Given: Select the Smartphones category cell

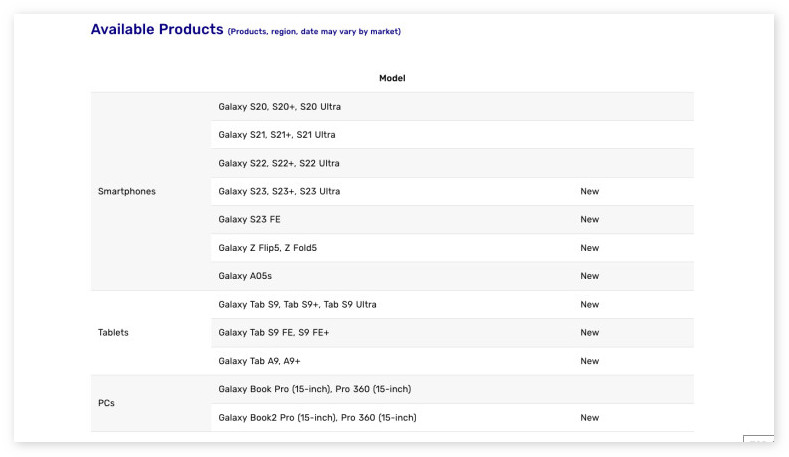Looking at the screenshot, I should pos(127,191).
